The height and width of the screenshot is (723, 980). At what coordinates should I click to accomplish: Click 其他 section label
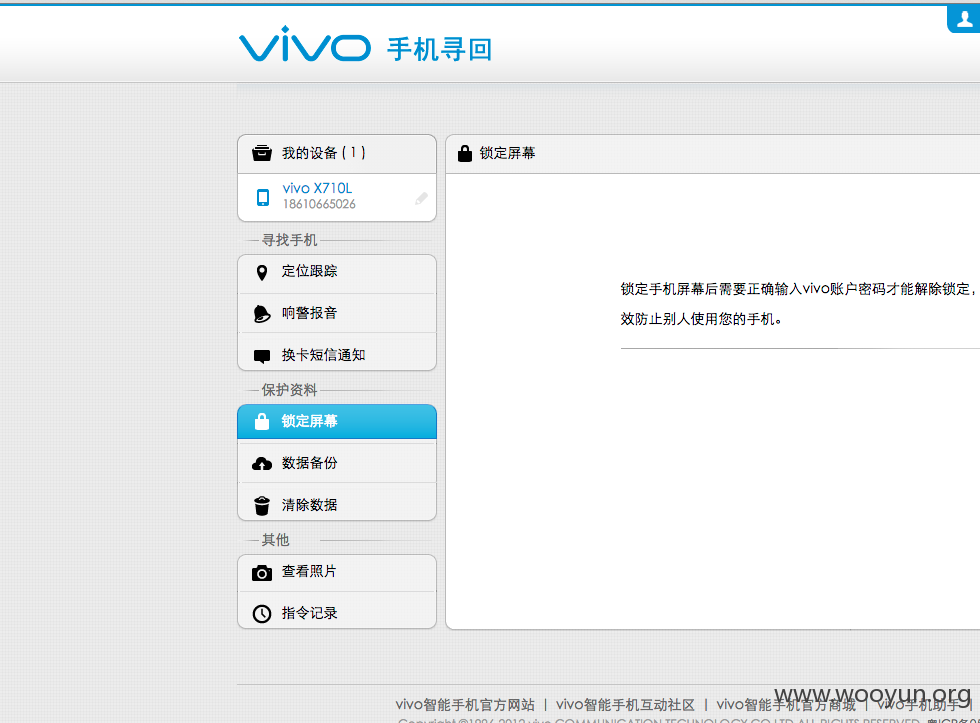click(x=276, y=540)
